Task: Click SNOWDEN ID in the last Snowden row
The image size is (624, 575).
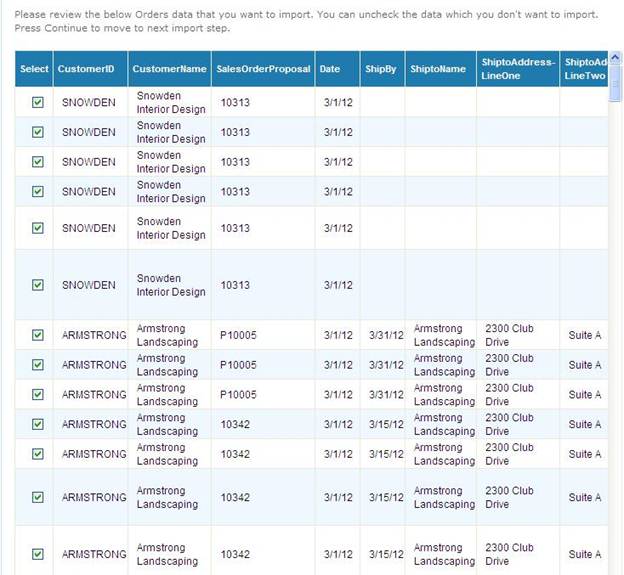Action: pyautogui.click(x=89, y=285)
